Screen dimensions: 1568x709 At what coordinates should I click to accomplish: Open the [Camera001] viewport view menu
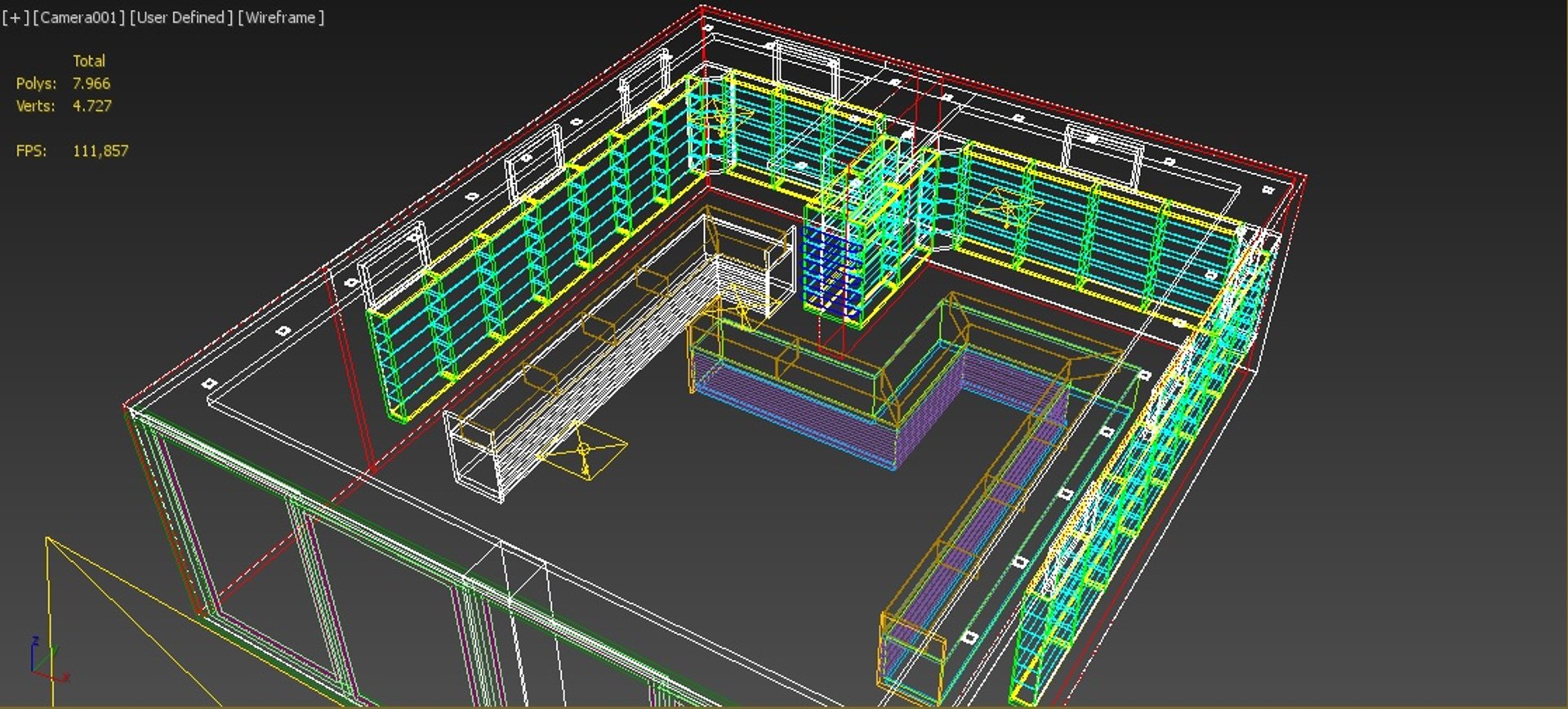pyautogui.click(x=79, y=17)
